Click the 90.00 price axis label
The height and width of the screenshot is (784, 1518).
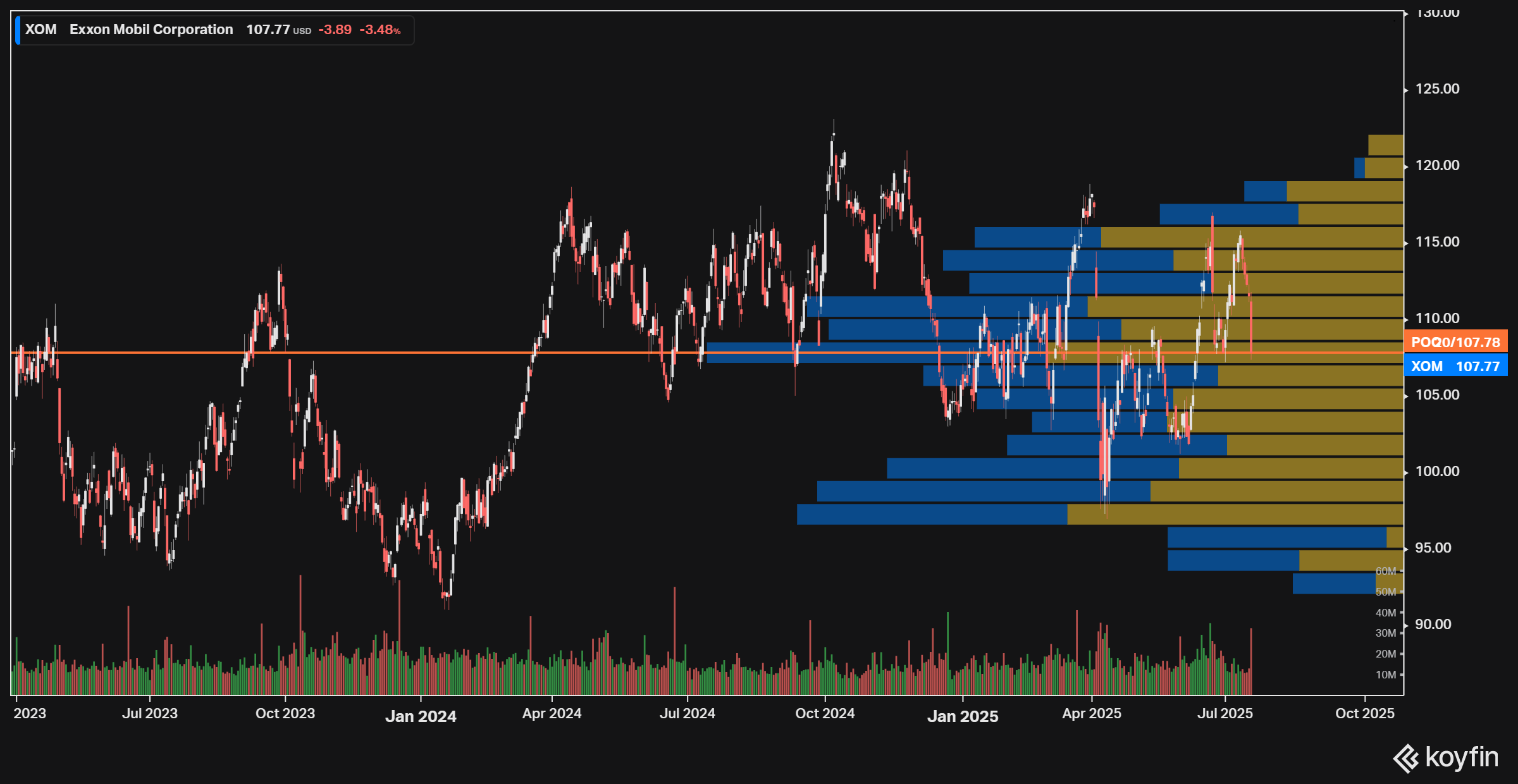click(1433, 624)
